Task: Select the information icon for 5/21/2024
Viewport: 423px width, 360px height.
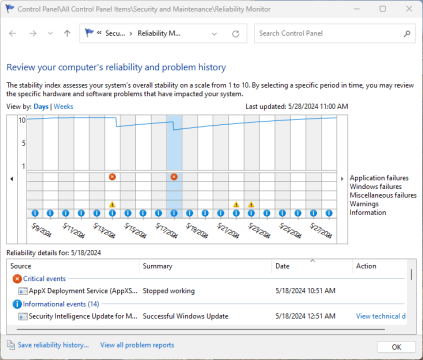Action: pos(221,213)
